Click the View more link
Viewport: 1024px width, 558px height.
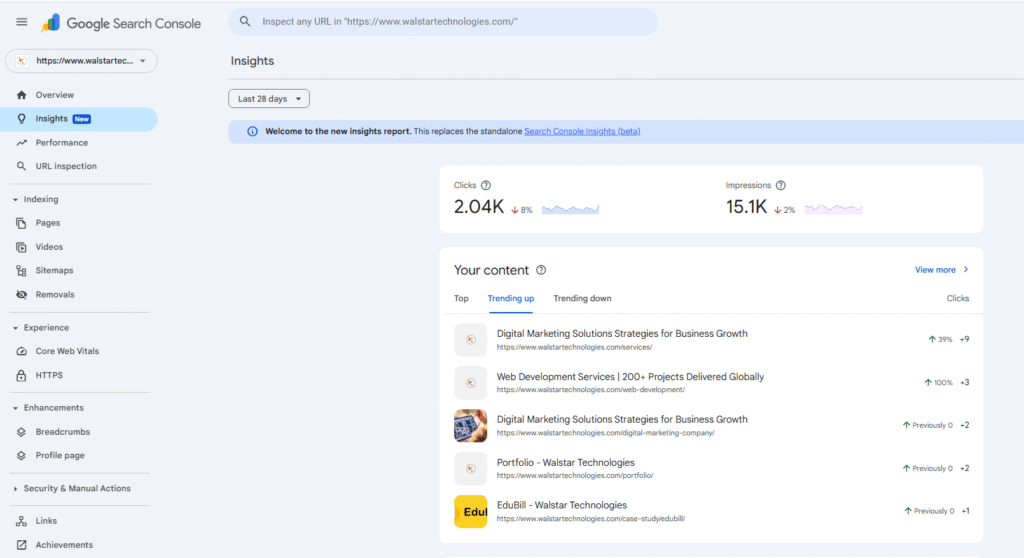coord(935,269)
